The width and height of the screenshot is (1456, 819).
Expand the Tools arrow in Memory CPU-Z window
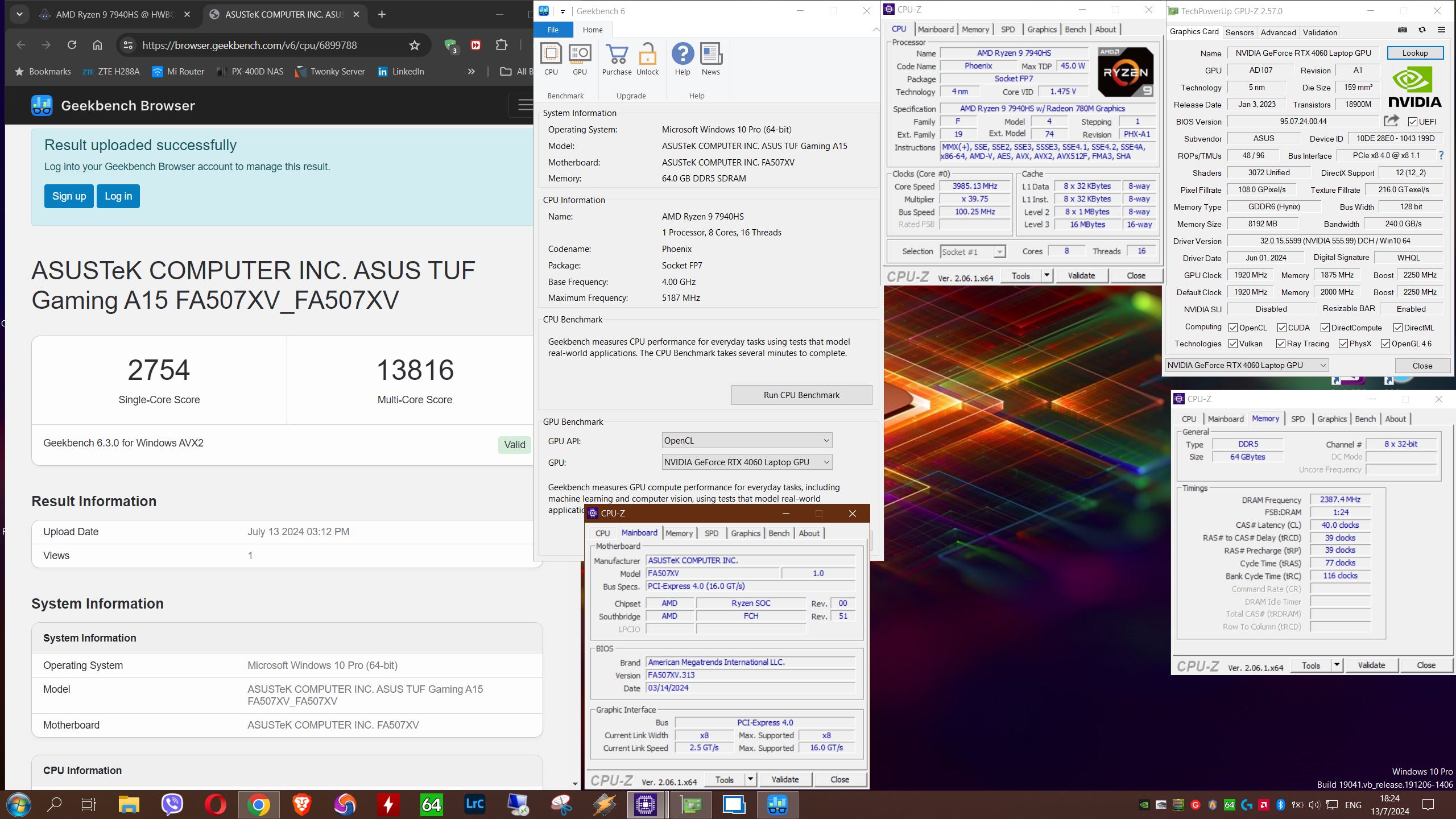coord(1337,665)
